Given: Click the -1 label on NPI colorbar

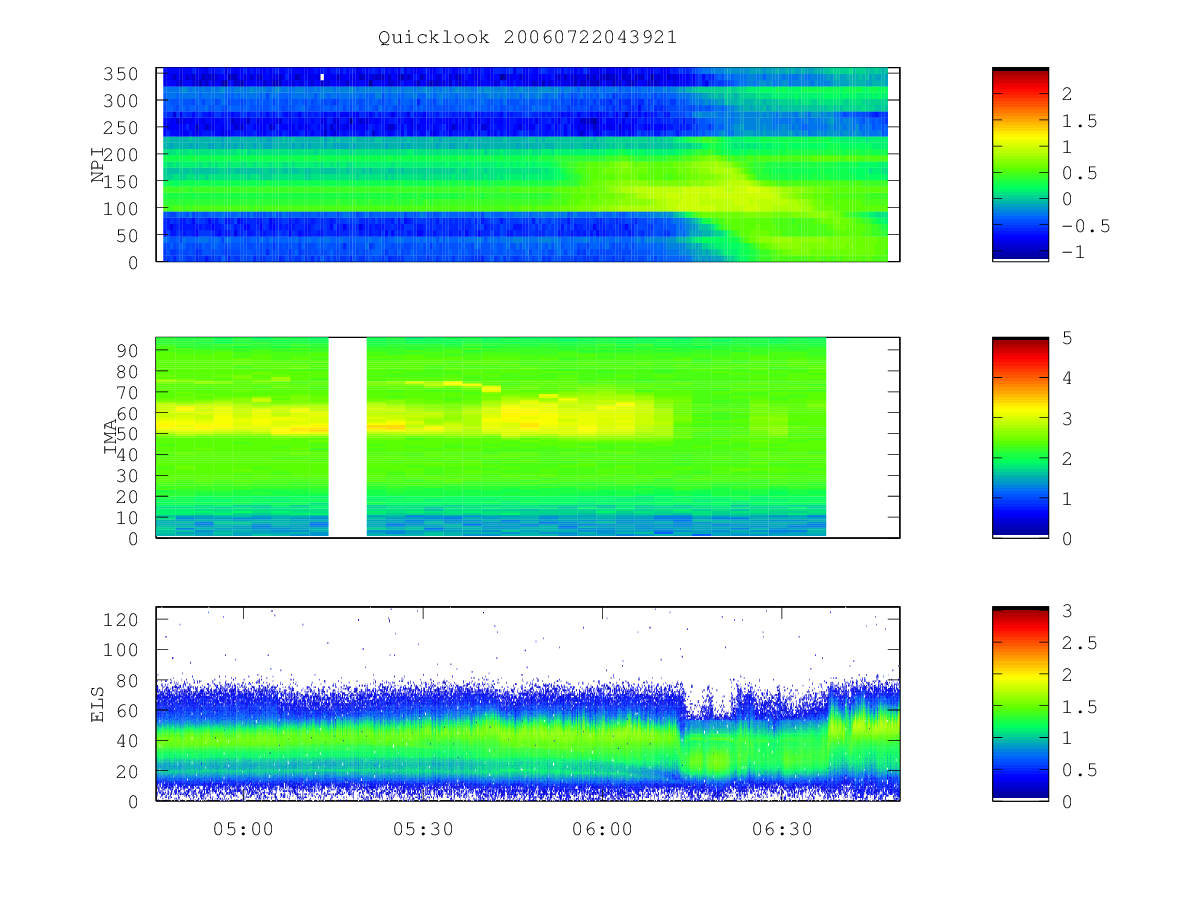Looking at the screenshot, I should point(1075,252).
